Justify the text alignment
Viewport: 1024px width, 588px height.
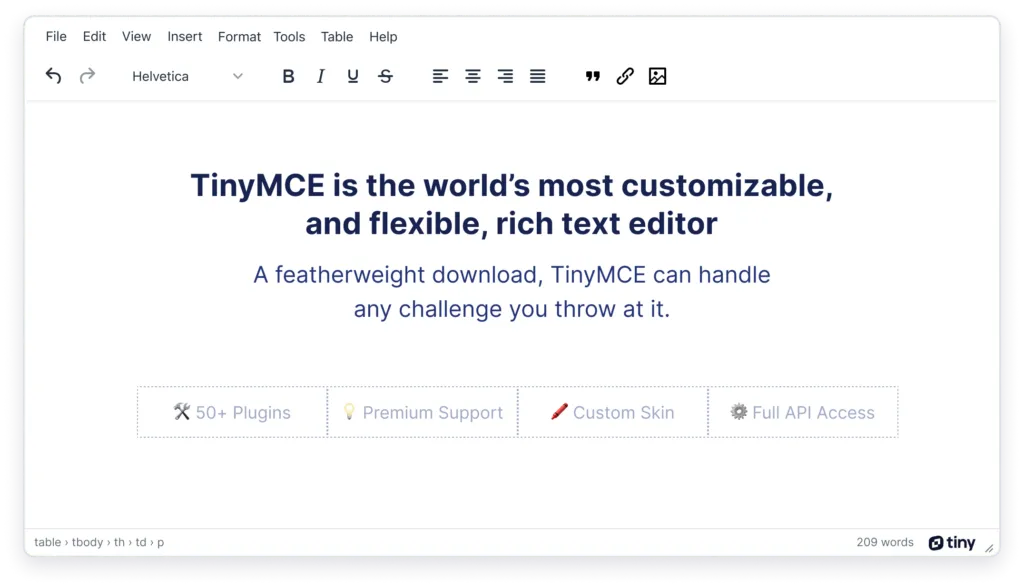click(x=538, y=76)
